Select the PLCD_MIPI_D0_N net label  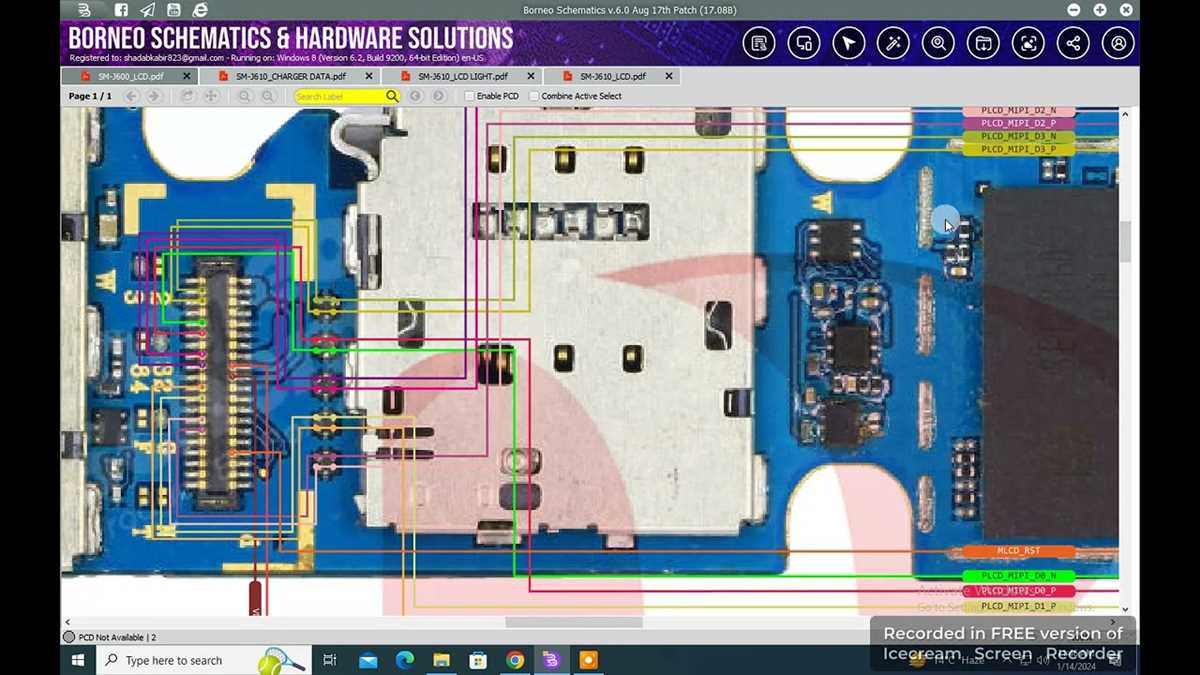(x=1018, y=576)
